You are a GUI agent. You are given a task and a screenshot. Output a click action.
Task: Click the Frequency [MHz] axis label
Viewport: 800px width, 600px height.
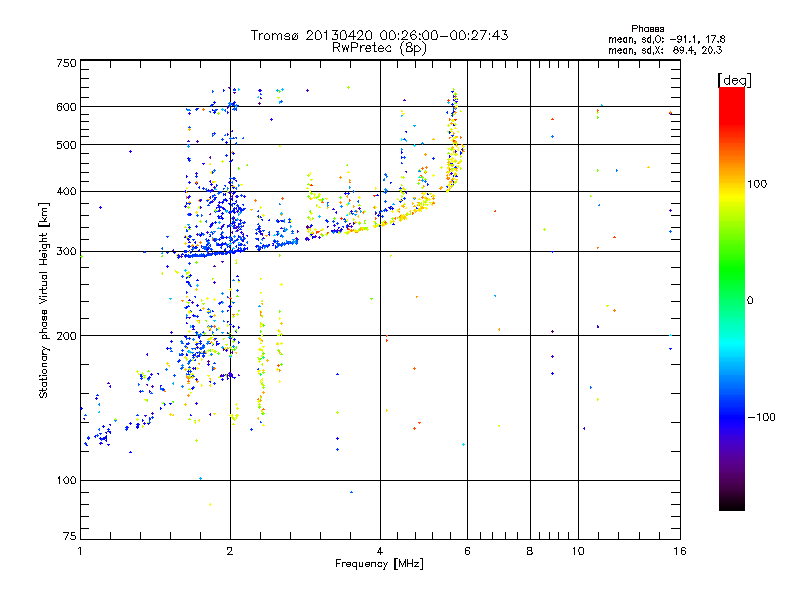379,564
